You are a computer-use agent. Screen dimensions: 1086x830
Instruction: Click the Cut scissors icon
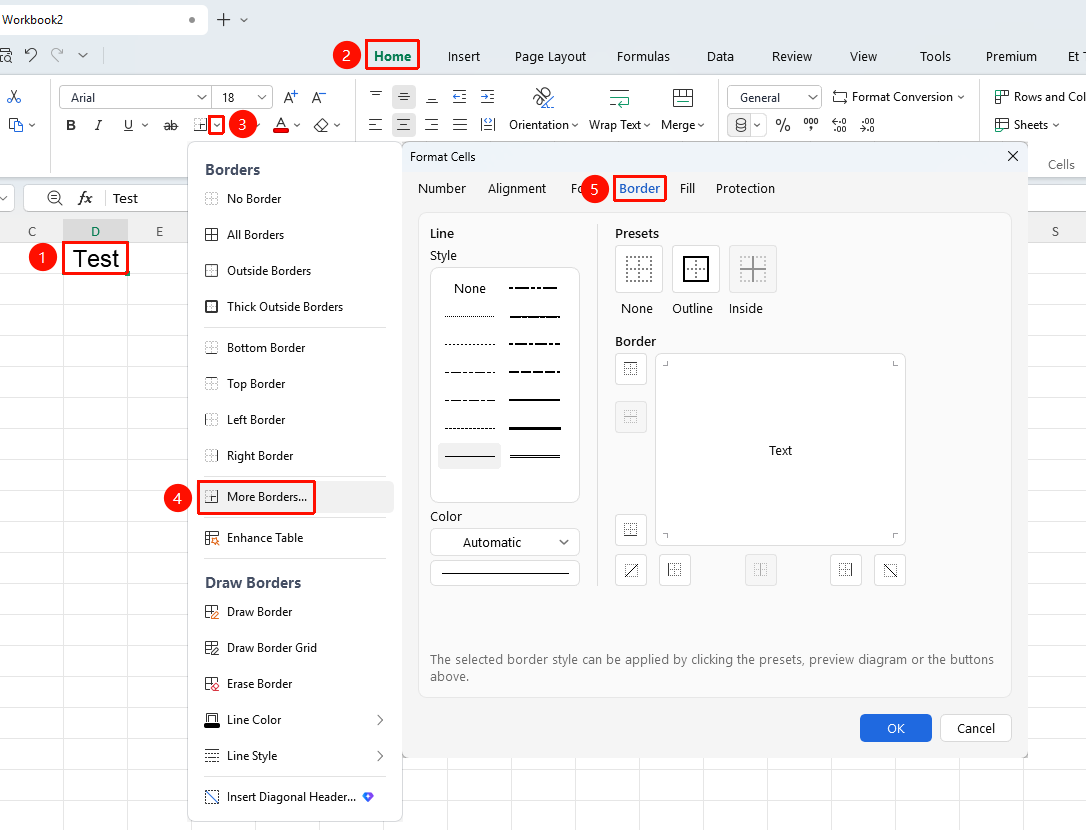pyautogui.click(x=14, y=97)
